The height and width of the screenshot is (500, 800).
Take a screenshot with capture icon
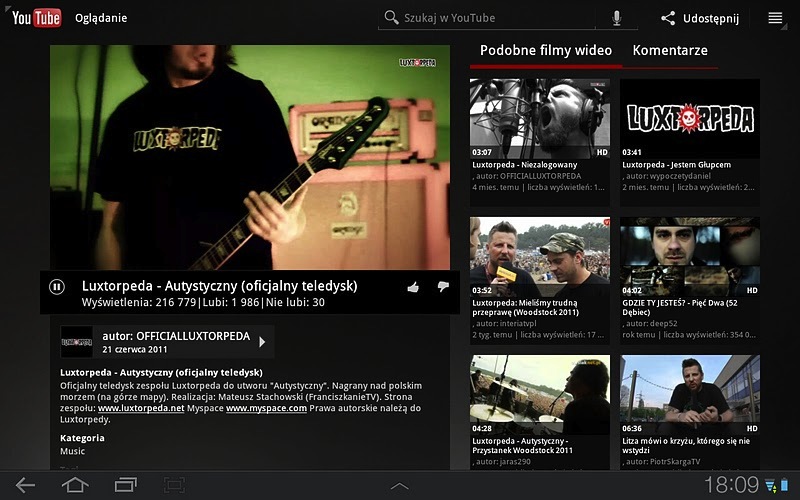pyautogui.click(x=174, y=485)
